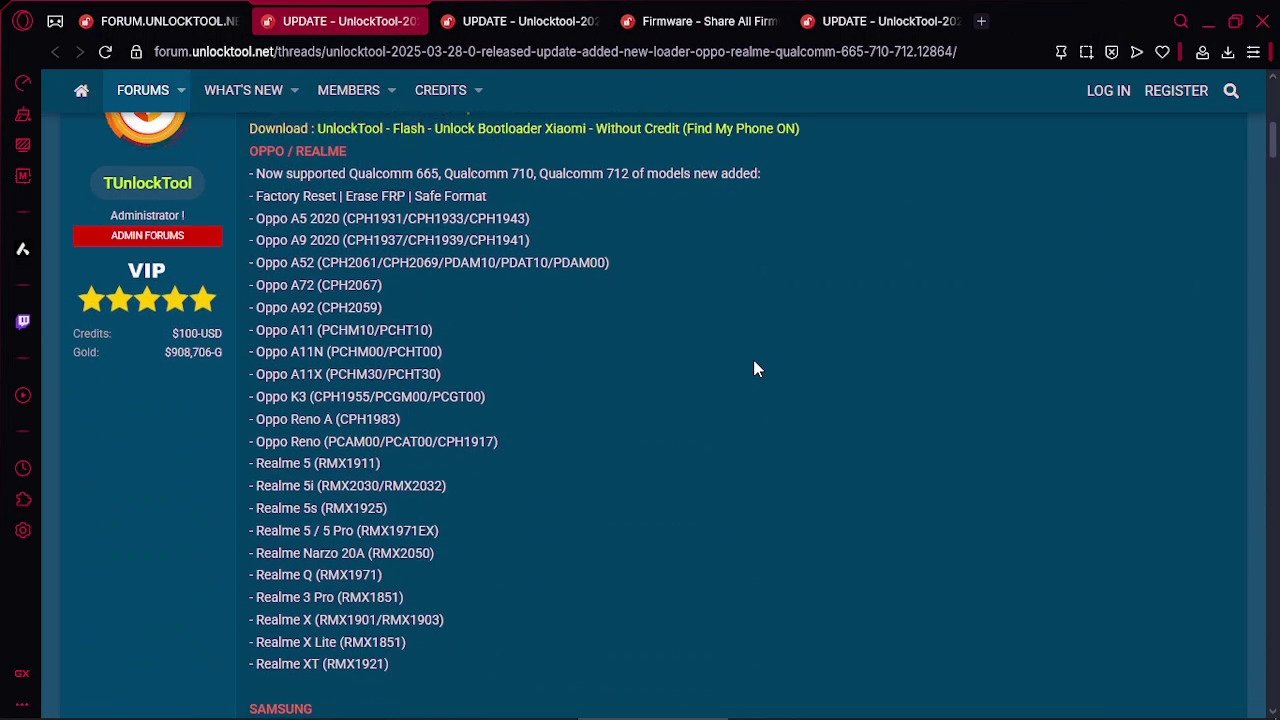The image size is (1280, 720).
Task: Switch to the Firmware - Share All Firmware tab
Action: [698, 21]
